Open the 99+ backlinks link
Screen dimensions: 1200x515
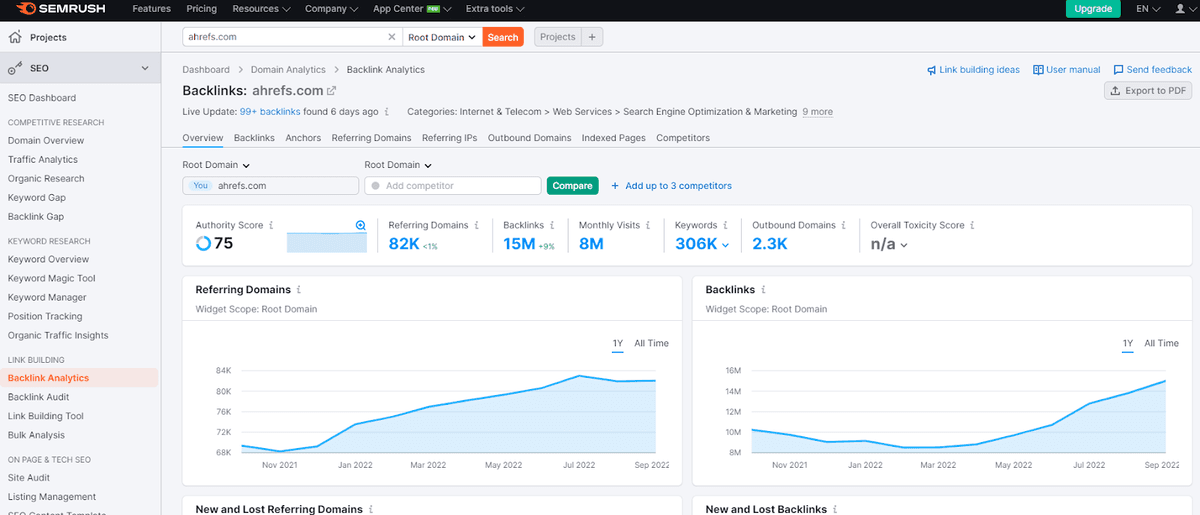point(269,112)
